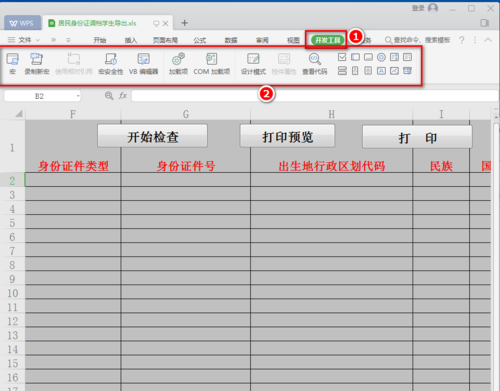Select column F header
This screenshot has height=391, width=500.
click(x=73, y=114)
